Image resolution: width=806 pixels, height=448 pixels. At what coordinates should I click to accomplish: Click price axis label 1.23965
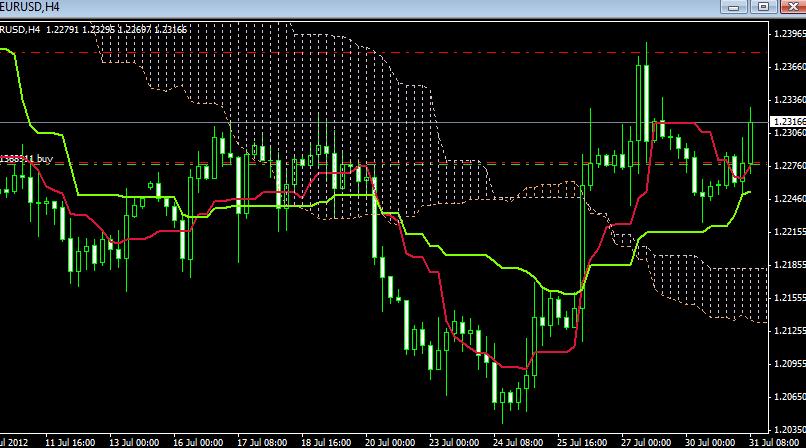tap(790, 34)
